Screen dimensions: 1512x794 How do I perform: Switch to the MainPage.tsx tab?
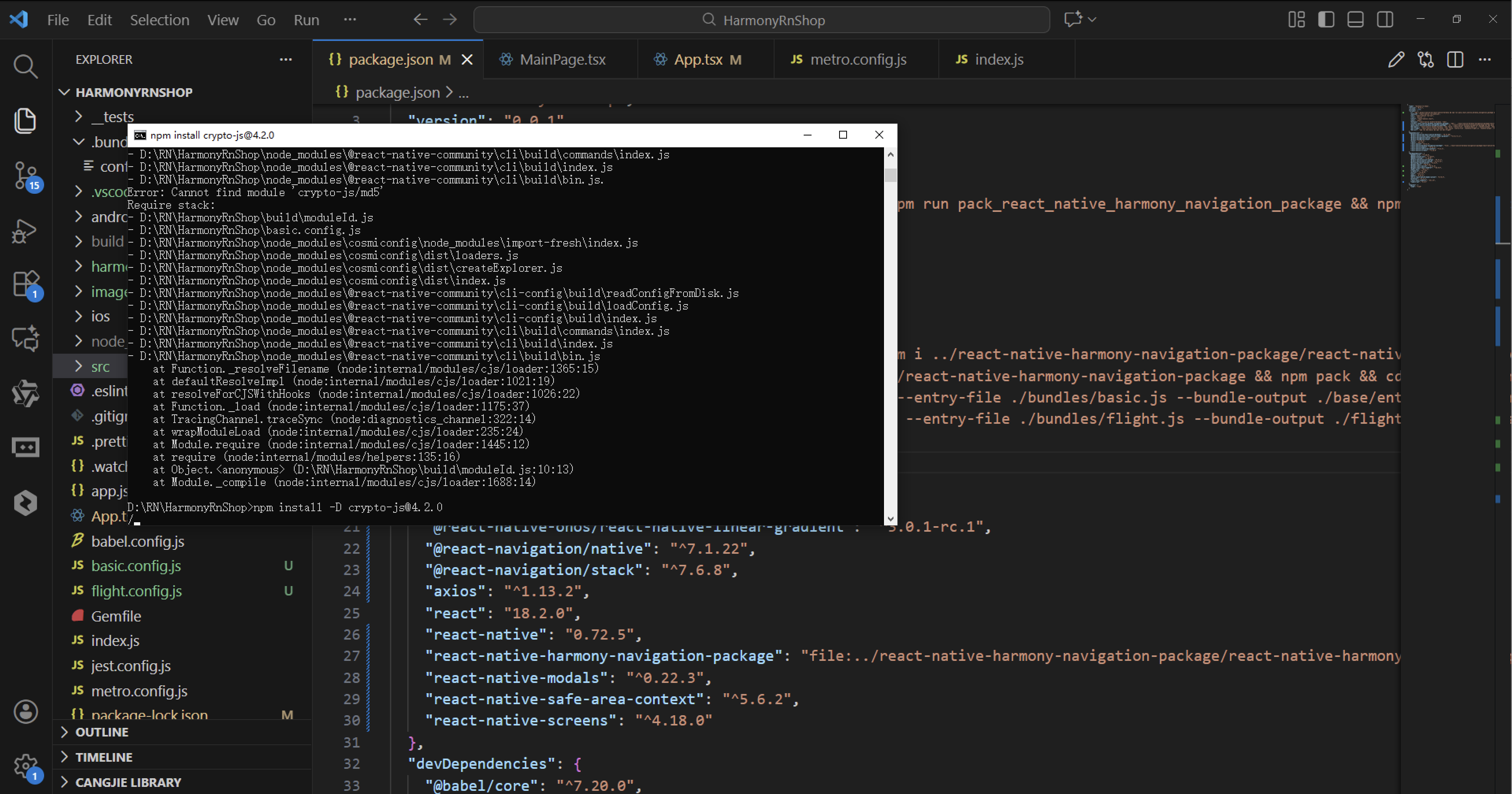click(x=561, y=59)
